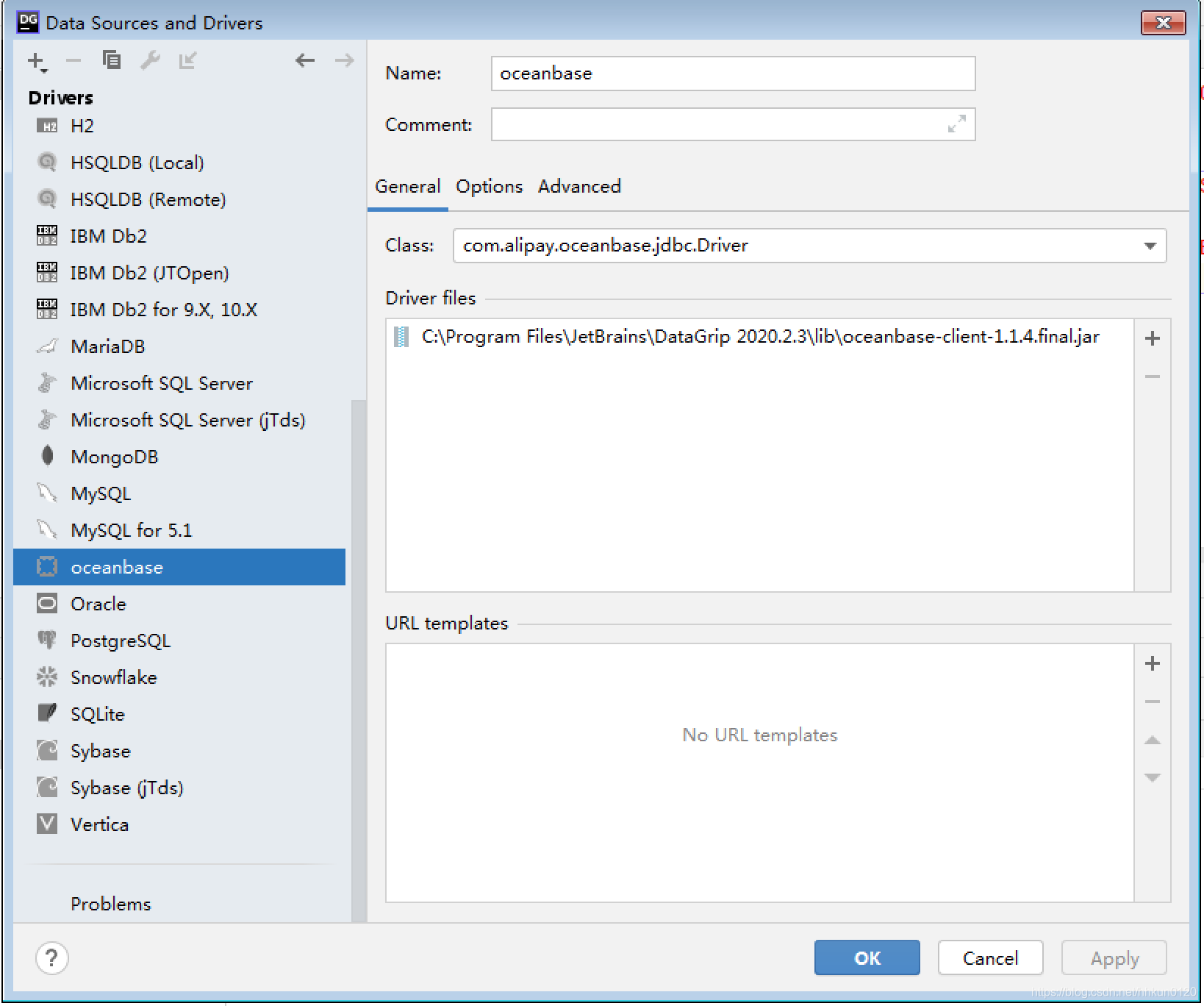
Task: Click the Add data source plus icon
Action: coord(37,61)
